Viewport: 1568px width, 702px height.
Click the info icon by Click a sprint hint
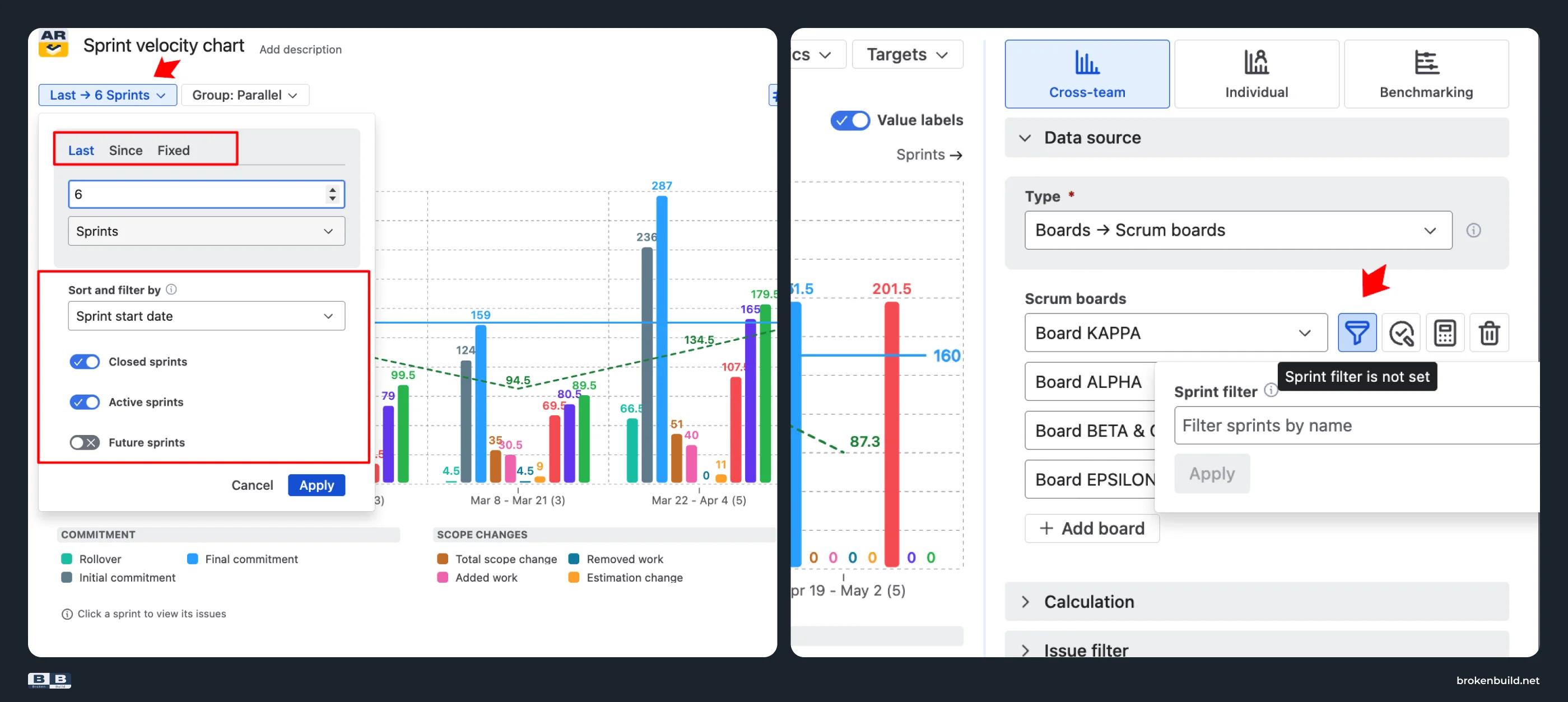point(67,614)
